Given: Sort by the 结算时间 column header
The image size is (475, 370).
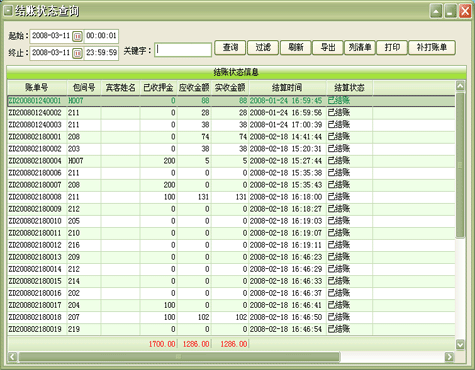Looking at the screenshot, I should [287, 88].
